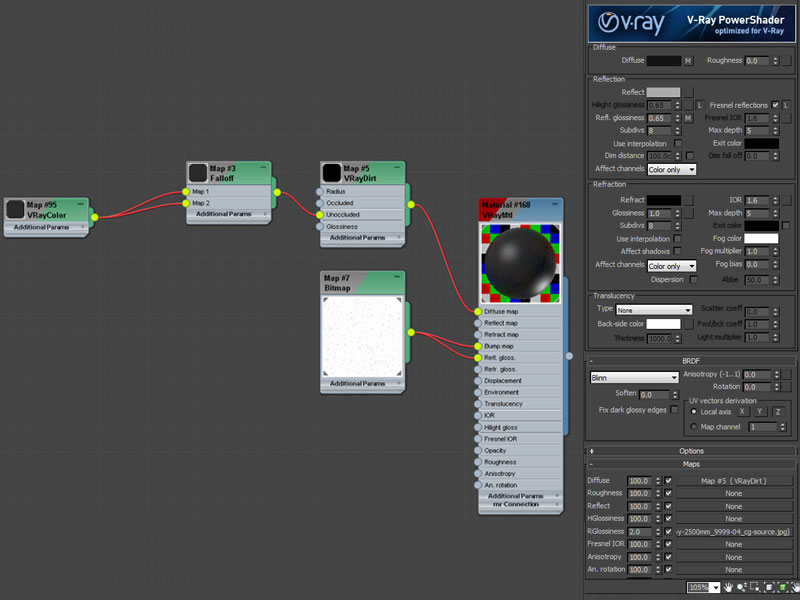Expand Additional Params on Falloff node
This screenshot has height=600, width=800.
[x=229, y=214]
